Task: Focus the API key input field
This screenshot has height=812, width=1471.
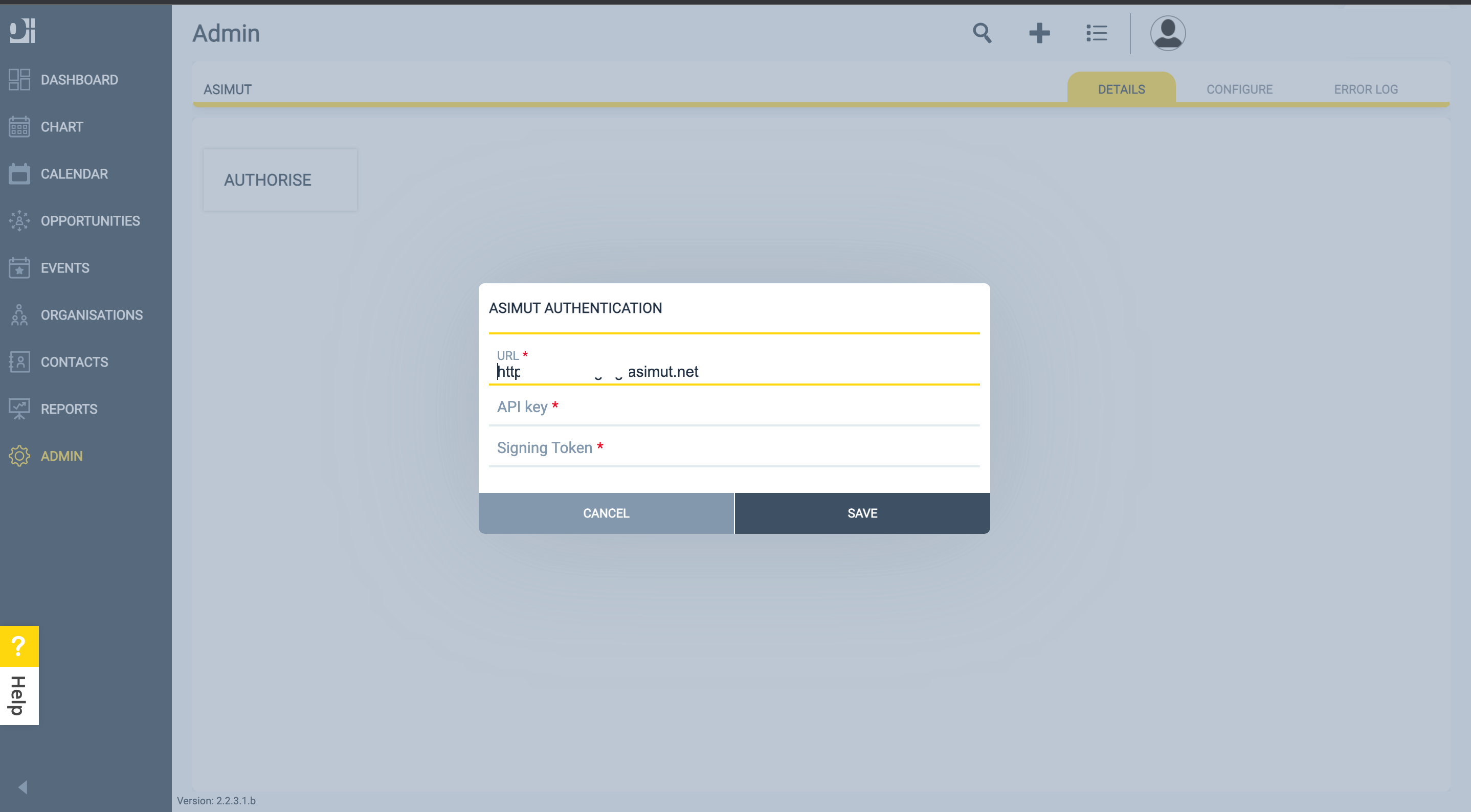Action: point(734,407)
